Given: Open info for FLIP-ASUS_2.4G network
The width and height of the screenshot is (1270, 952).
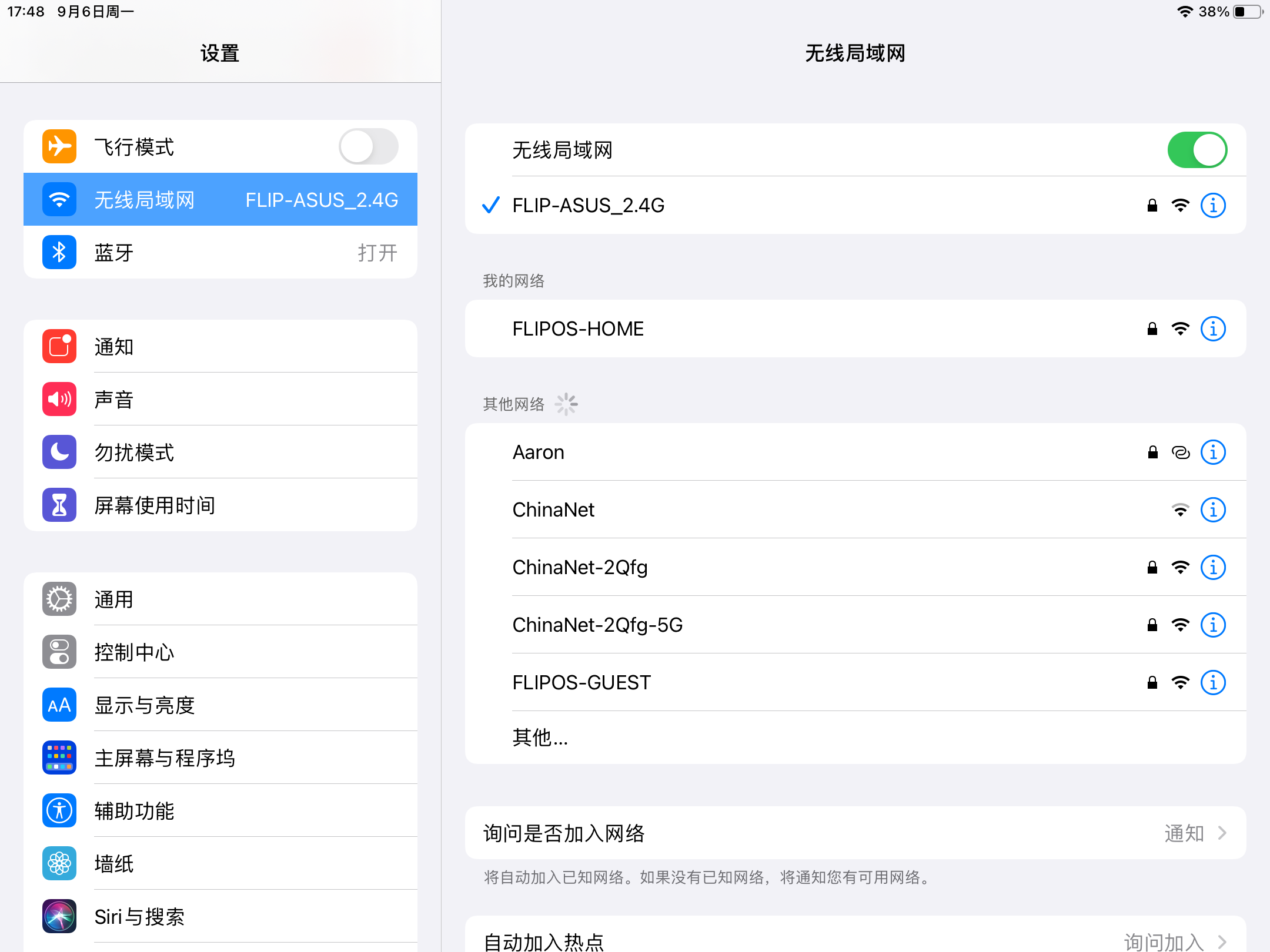Looking at the screenshot, I should click(x=1213, y=205).
